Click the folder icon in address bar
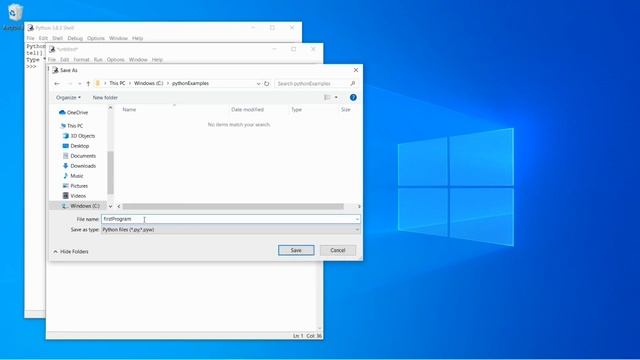The height and width of the screenshot is (360, 640). pyautogui.click(x=98, y=83)
